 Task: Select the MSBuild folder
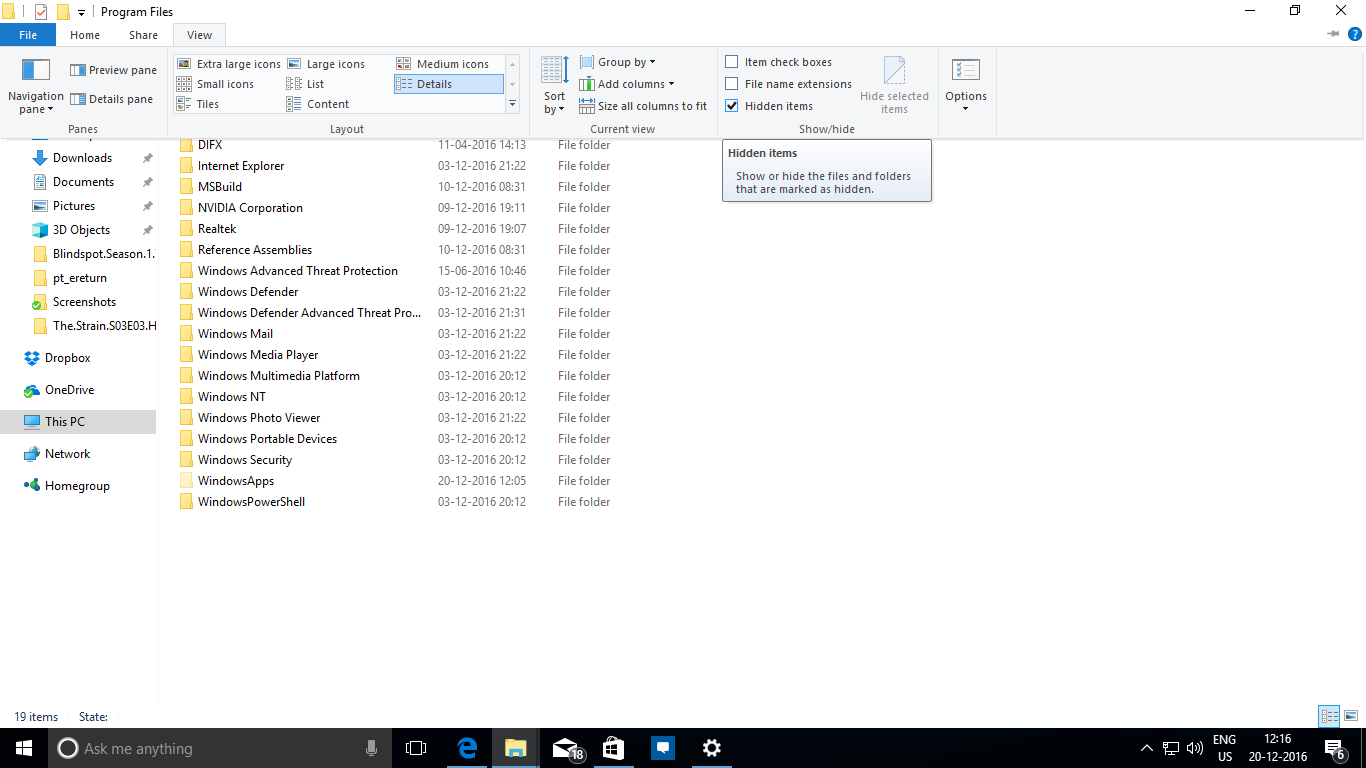(220, 187)
